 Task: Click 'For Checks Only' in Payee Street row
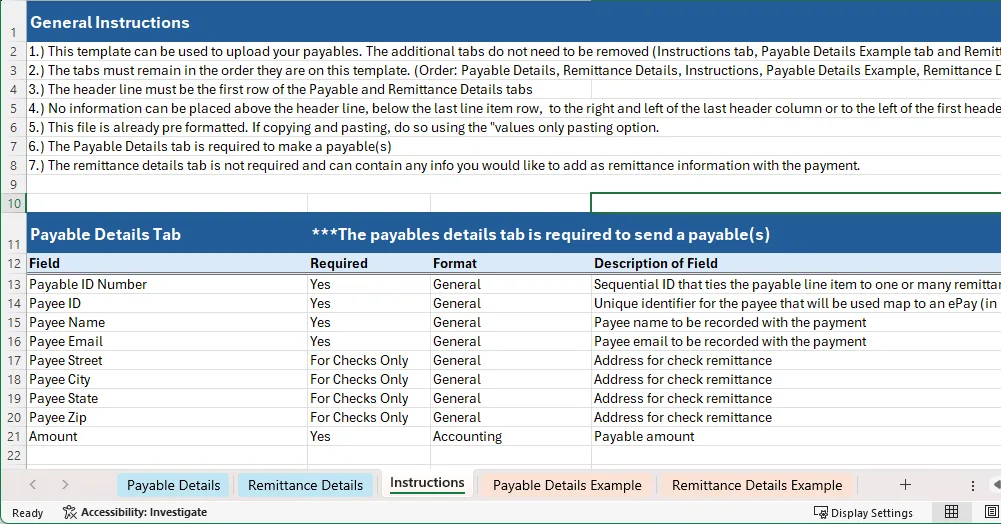368,360
